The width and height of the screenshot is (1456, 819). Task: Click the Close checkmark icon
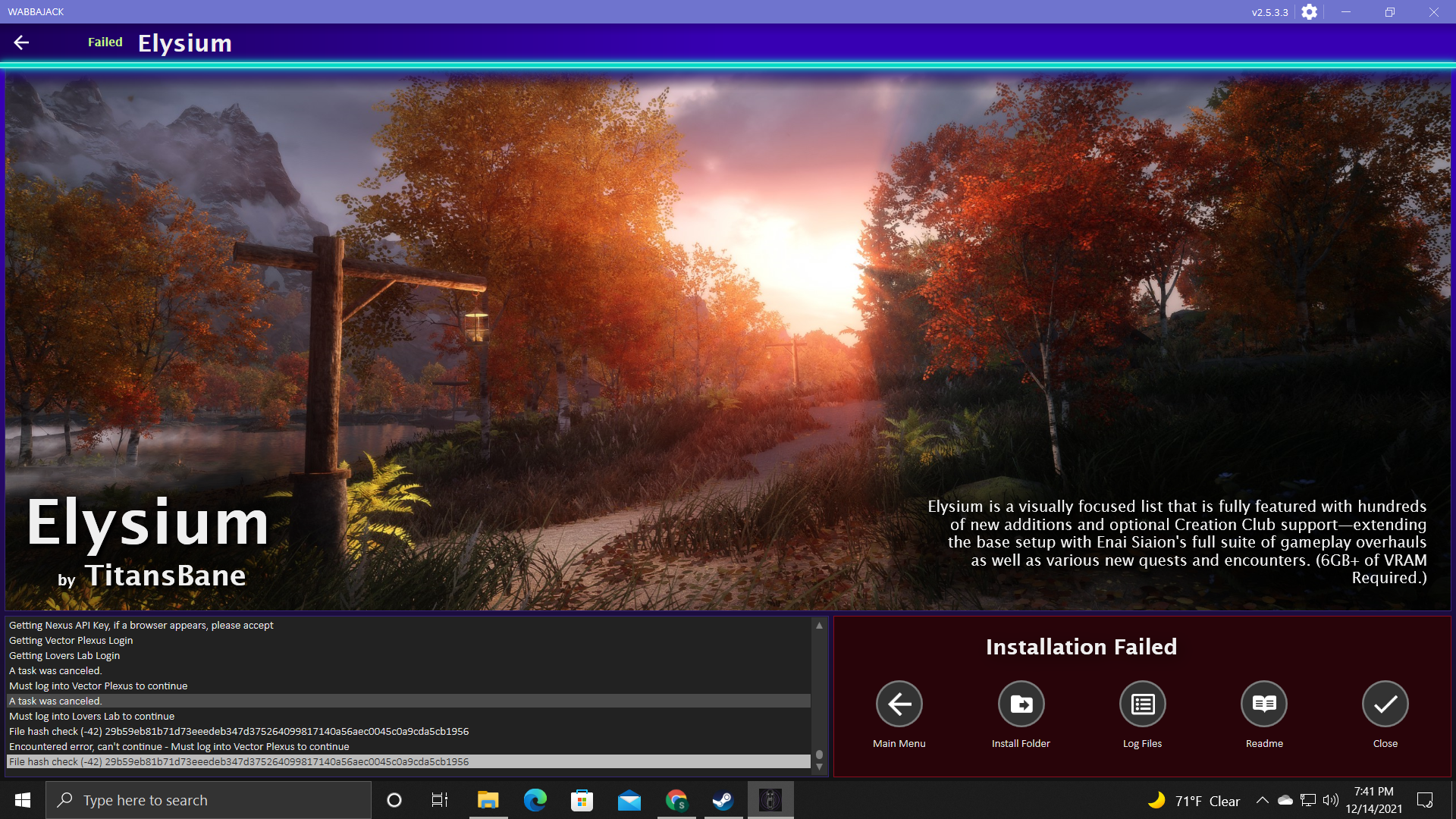tap(1385, 704)
